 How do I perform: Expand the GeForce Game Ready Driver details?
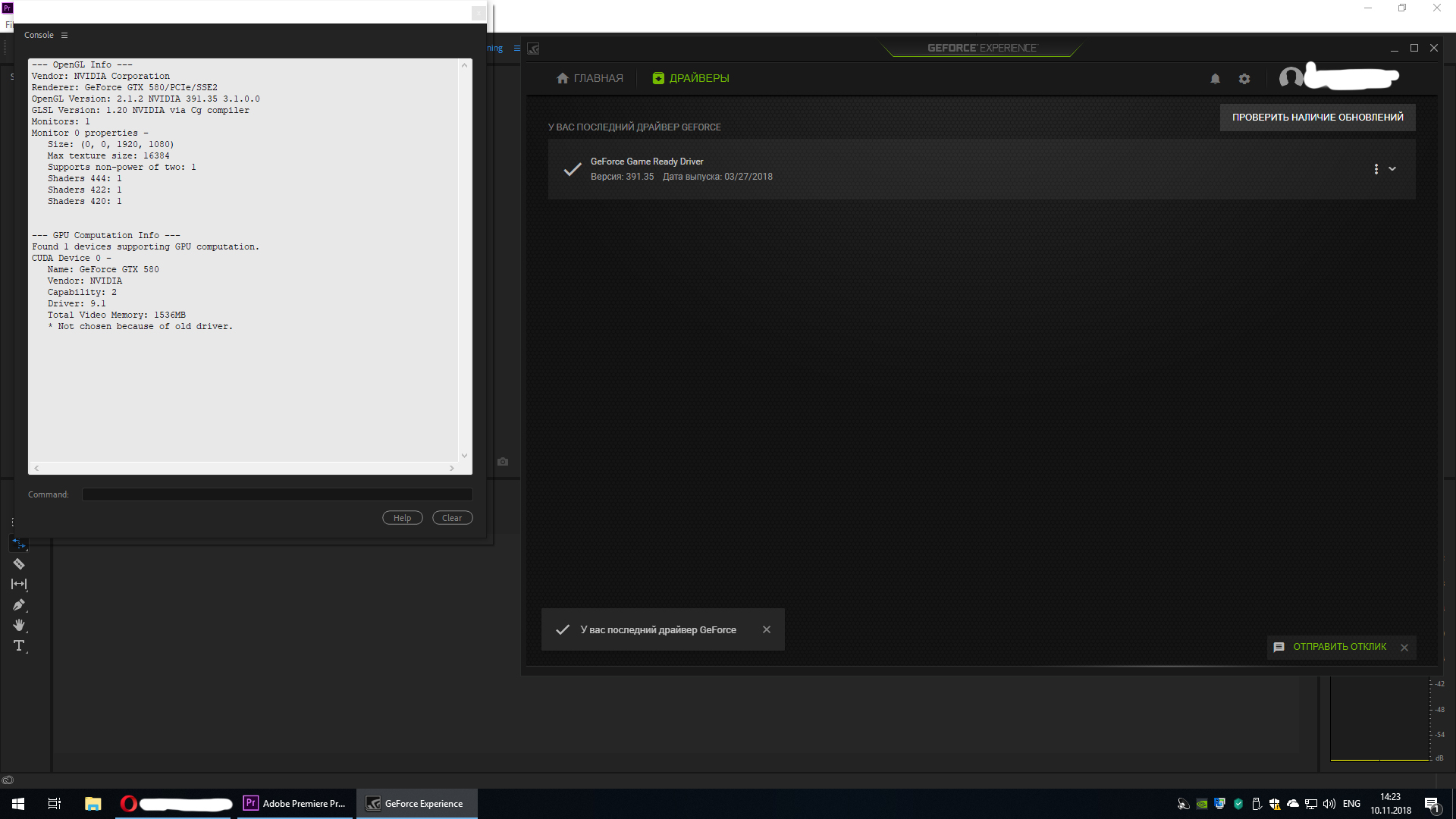coord(1392,169)
